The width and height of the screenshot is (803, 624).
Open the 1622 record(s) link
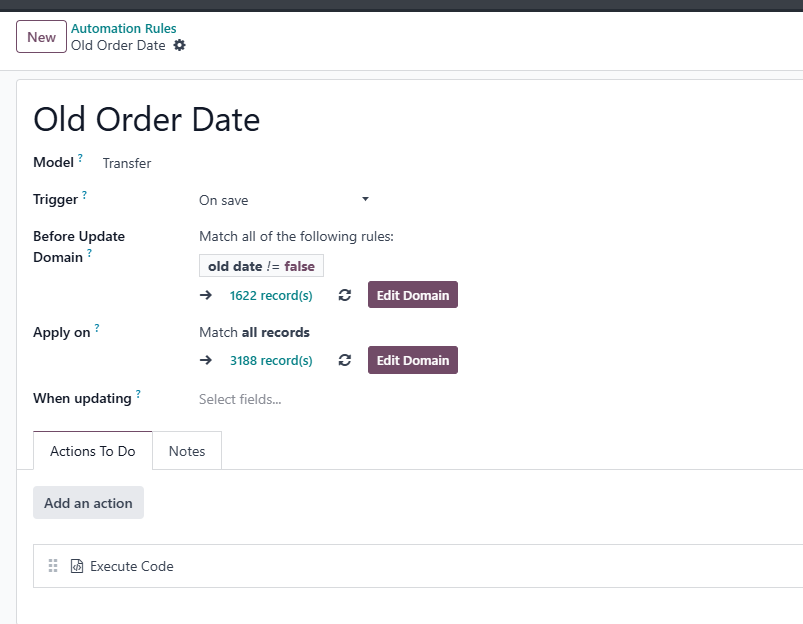coord(271,296)
